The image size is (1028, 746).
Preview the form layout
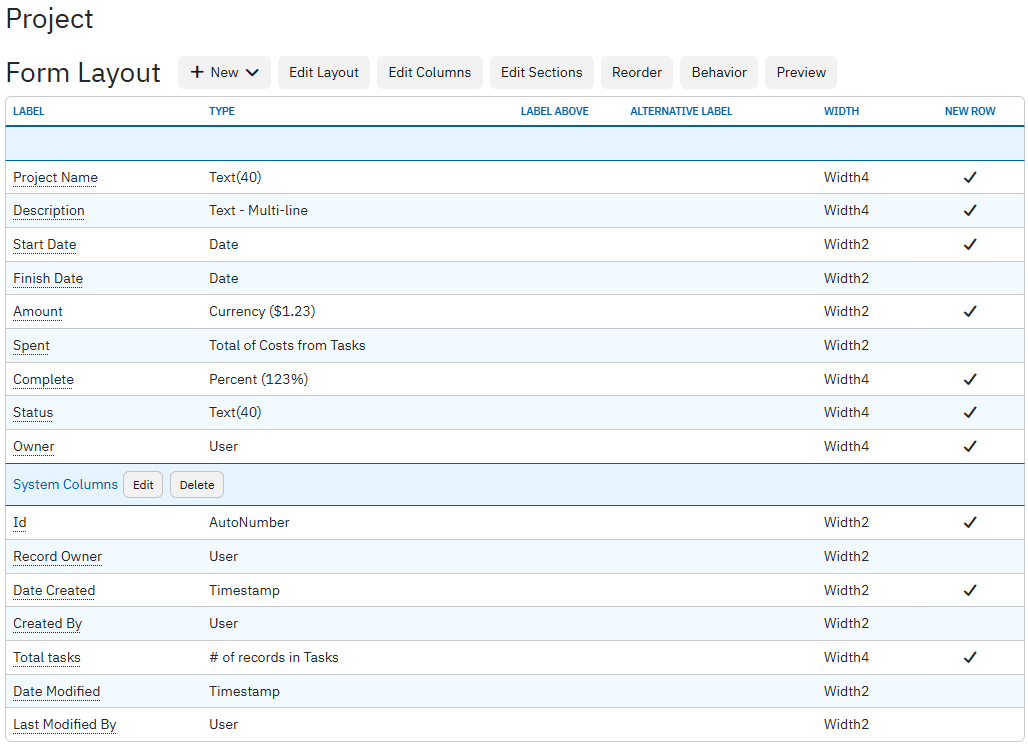pyautogui.click(x=801, y=73)
